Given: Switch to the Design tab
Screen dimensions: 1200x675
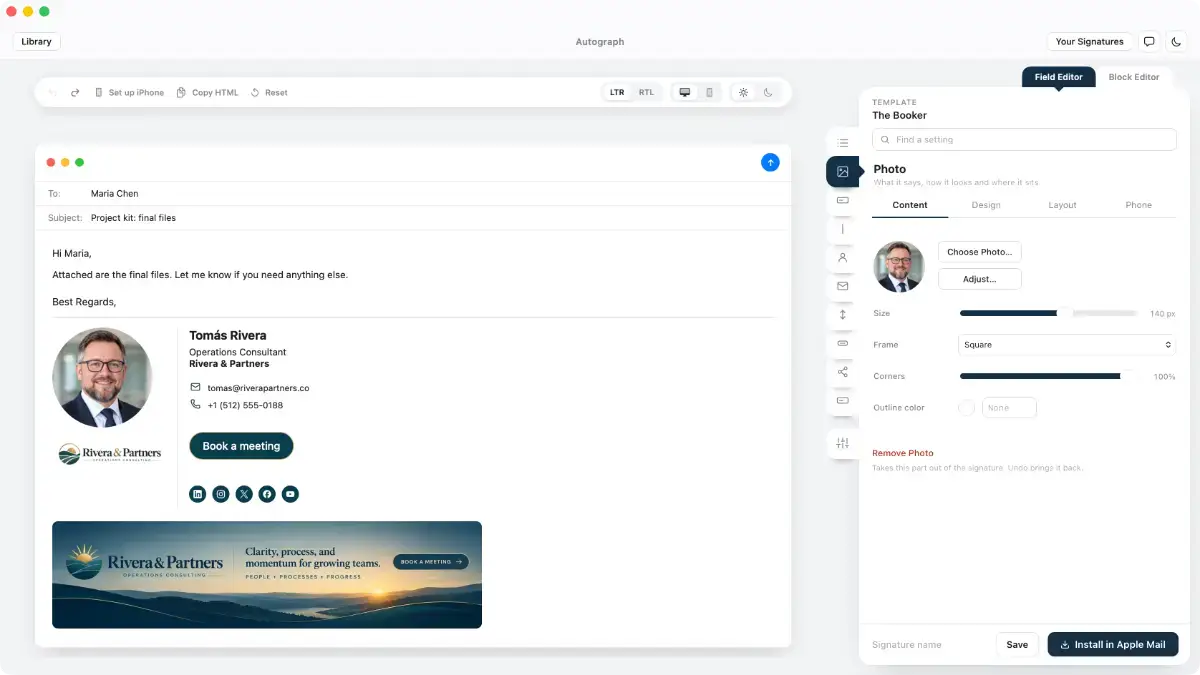Looking at the screenshot, I should pyautogui.click(x=986, y=205).
